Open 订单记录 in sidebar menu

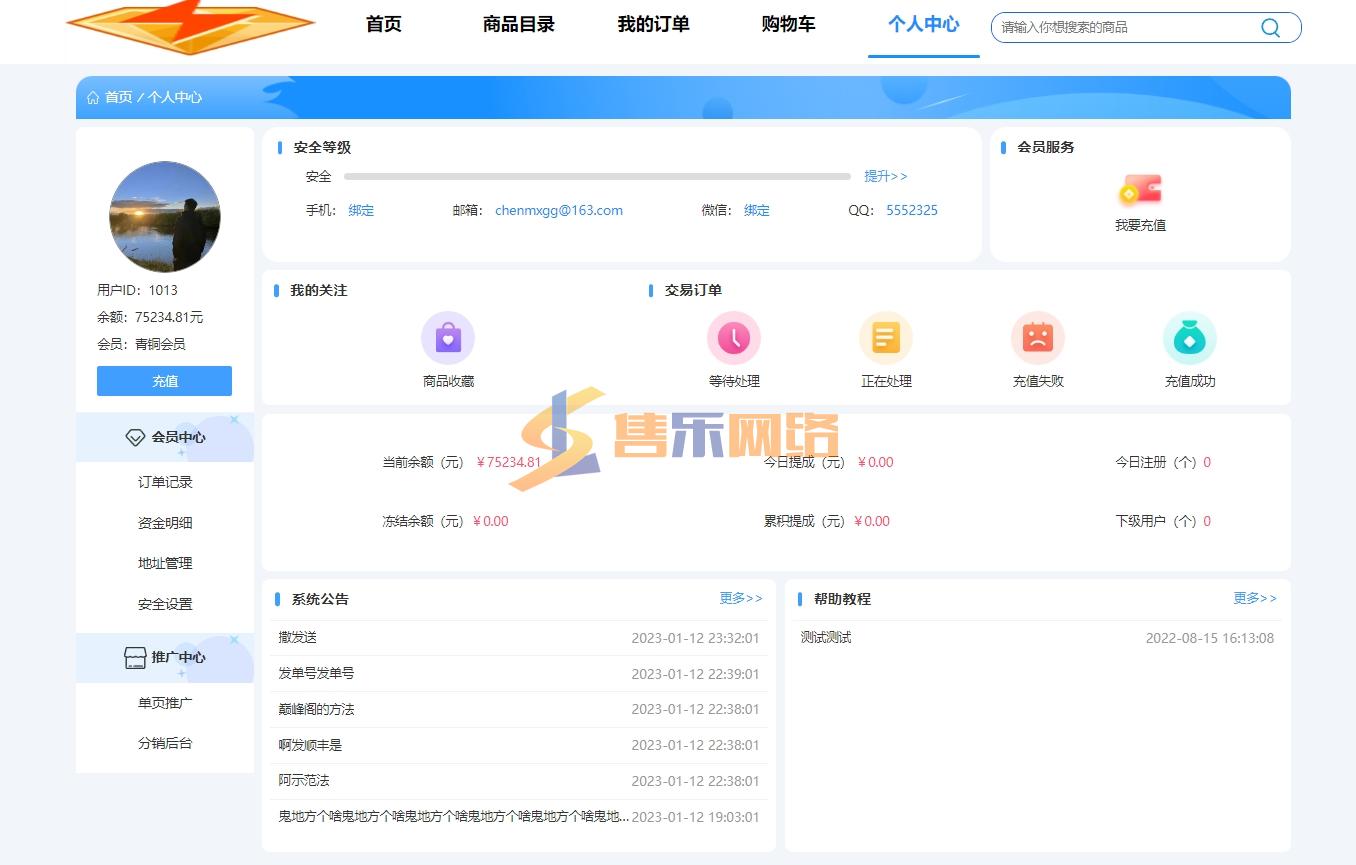point(165,482)
